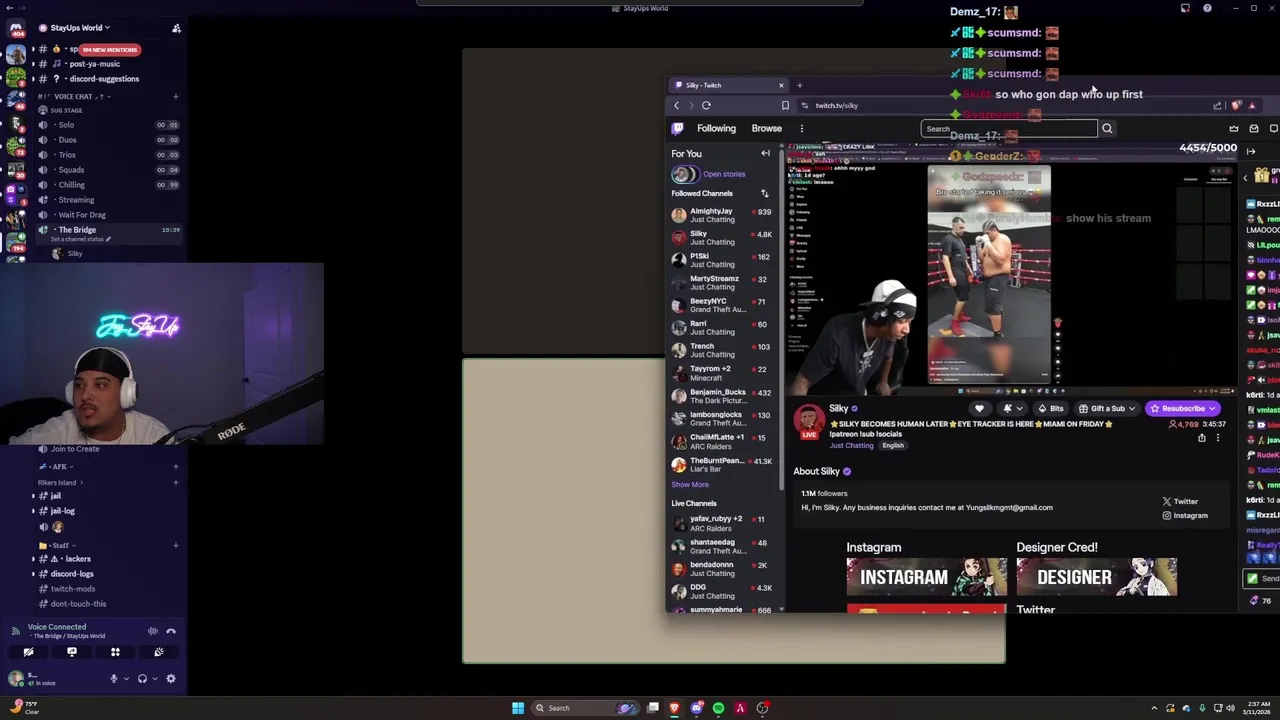
Task: Add a channel to VOICE CHAT category
Action: coord(176,97)
